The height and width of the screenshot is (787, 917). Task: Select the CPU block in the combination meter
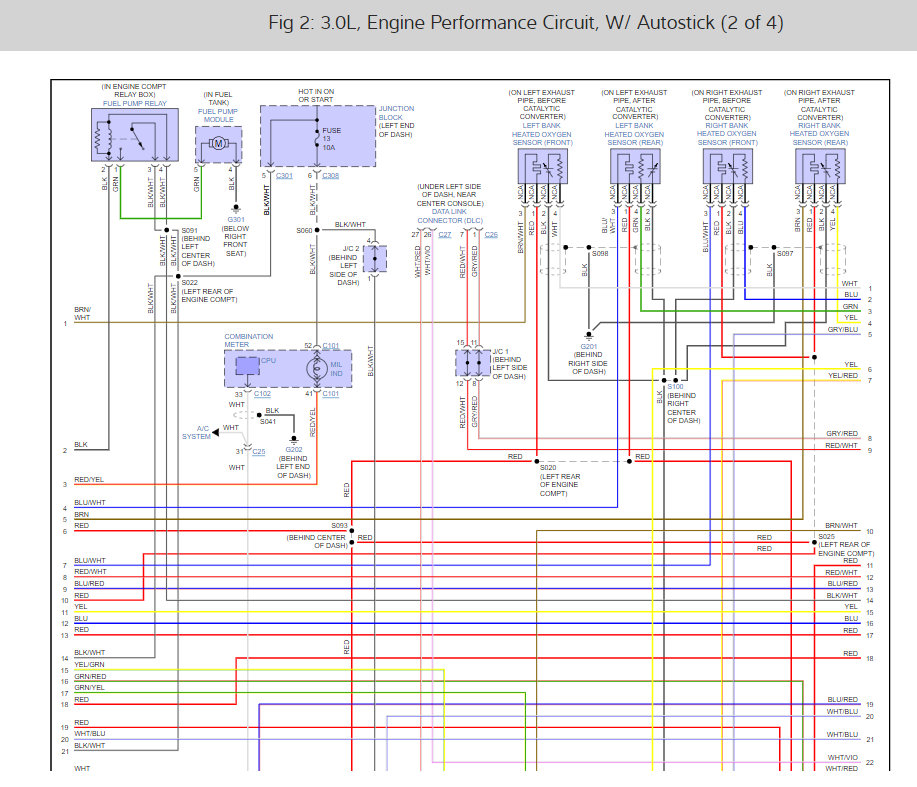[x=247, y=366]
